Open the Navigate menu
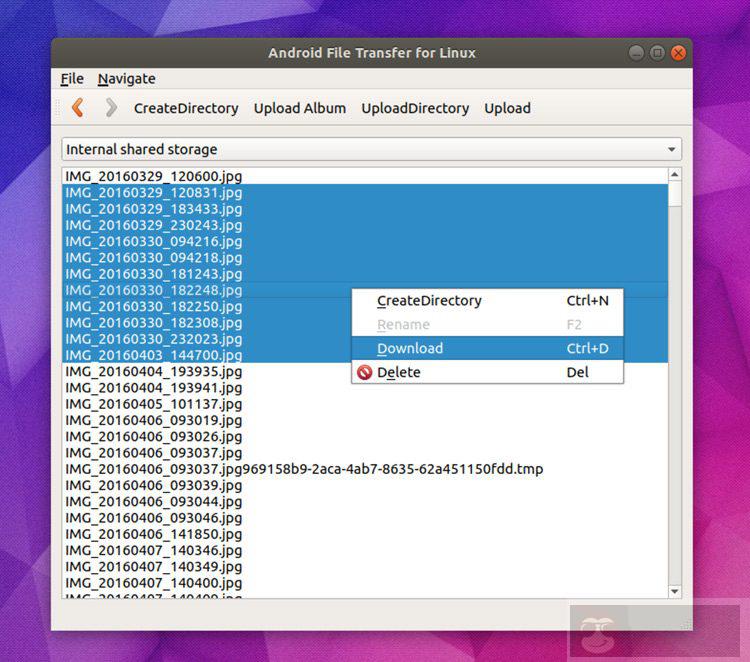Viewport: 750px width, 662px height. tap(126, 79)
